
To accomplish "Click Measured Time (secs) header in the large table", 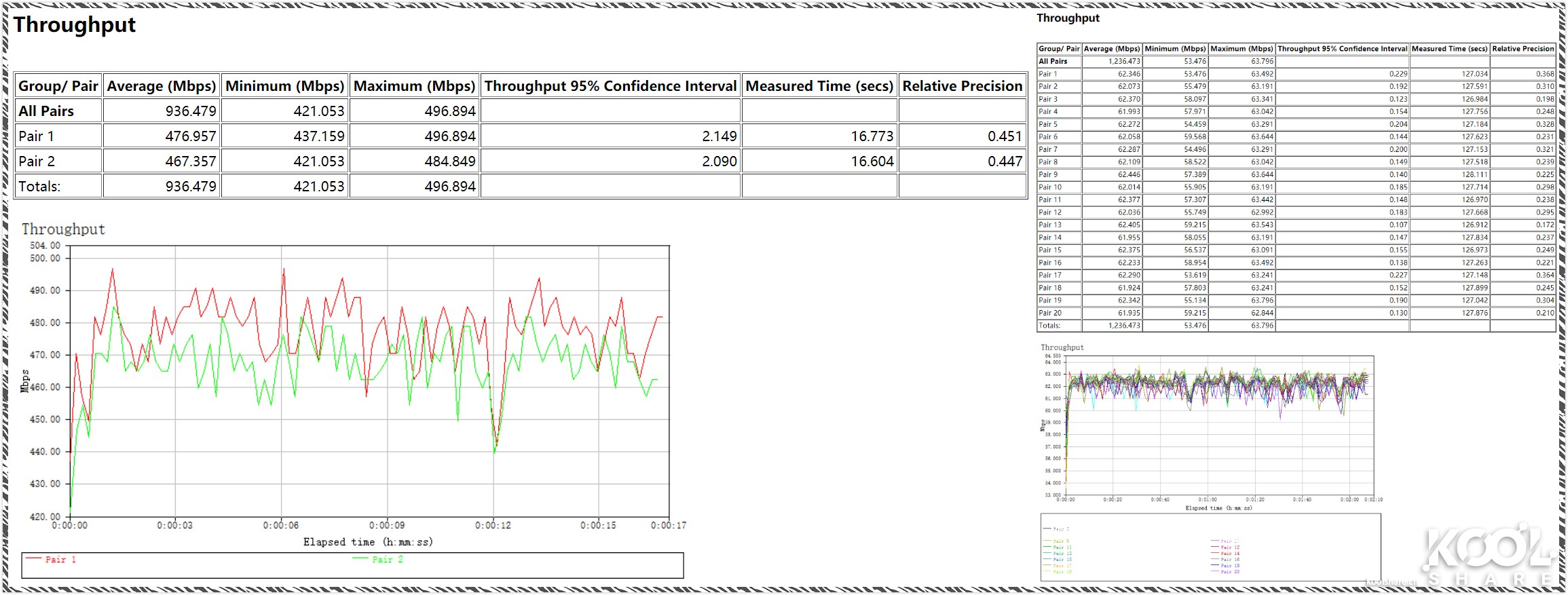I will tap(819, 86).
